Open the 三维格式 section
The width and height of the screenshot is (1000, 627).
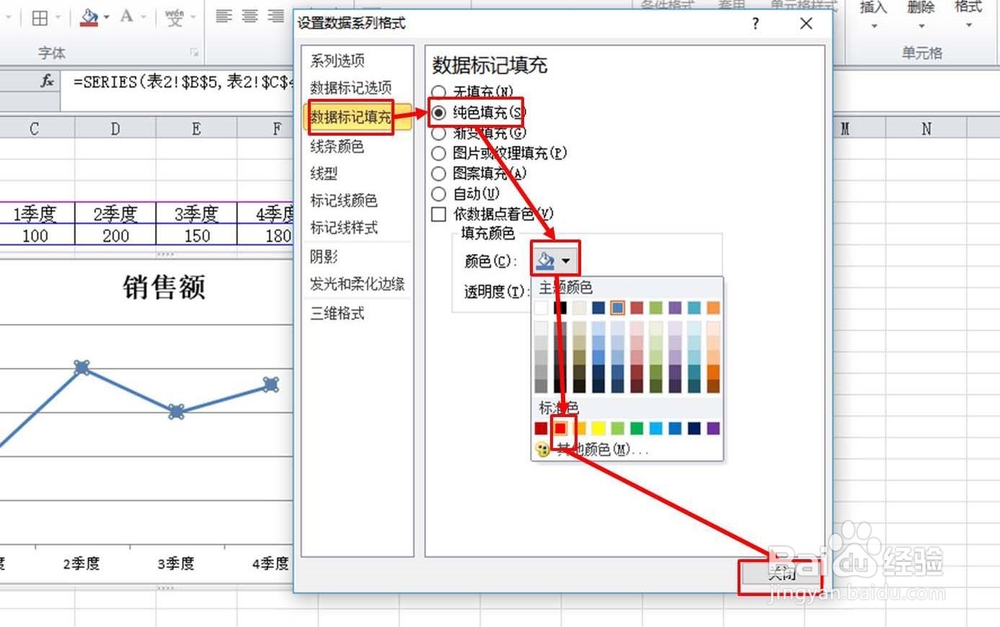pos(337,313)
